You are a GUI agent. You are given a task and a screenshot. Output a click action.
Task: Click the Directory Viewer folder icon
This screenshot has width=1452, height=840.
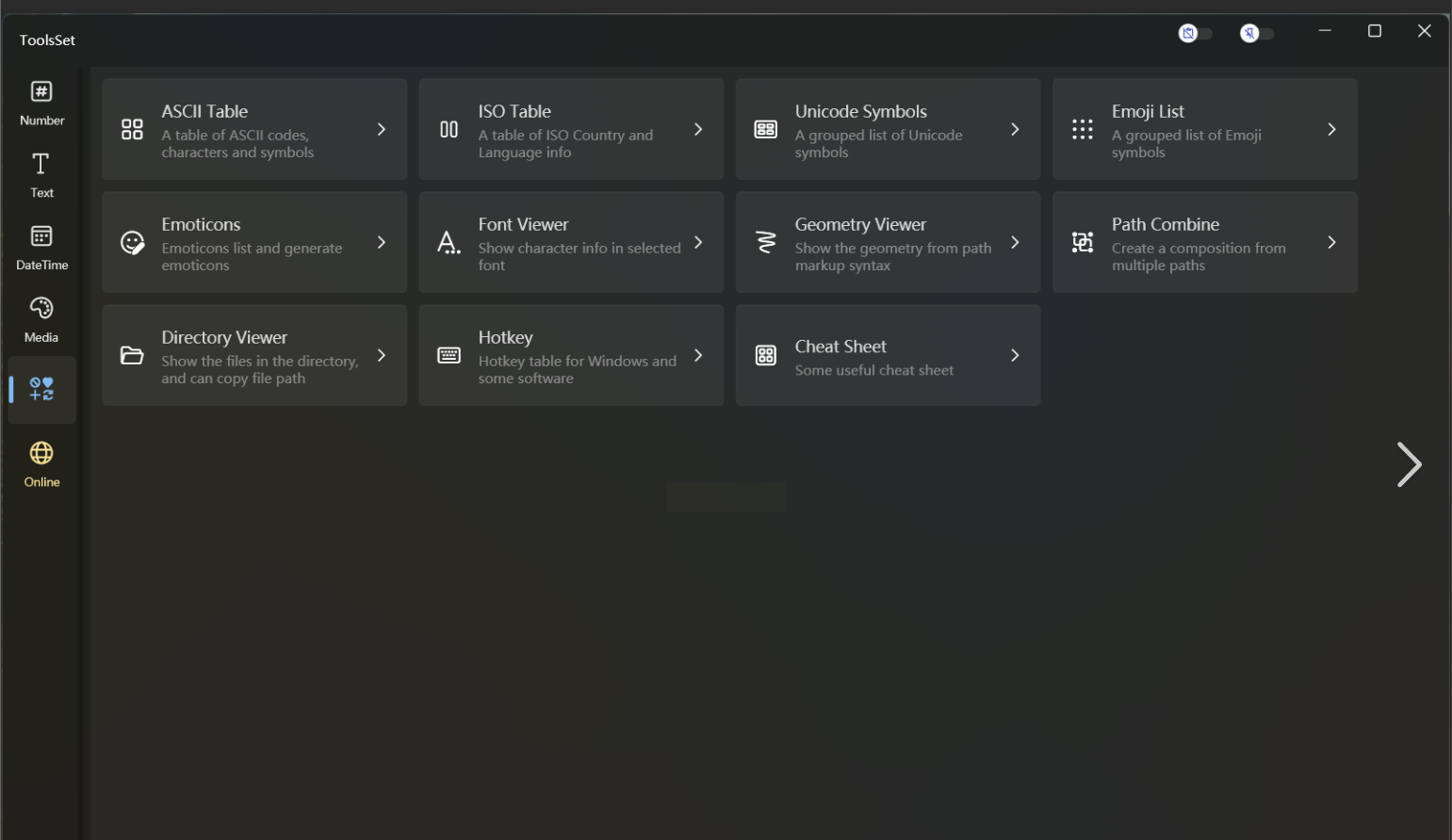point(133,356)
